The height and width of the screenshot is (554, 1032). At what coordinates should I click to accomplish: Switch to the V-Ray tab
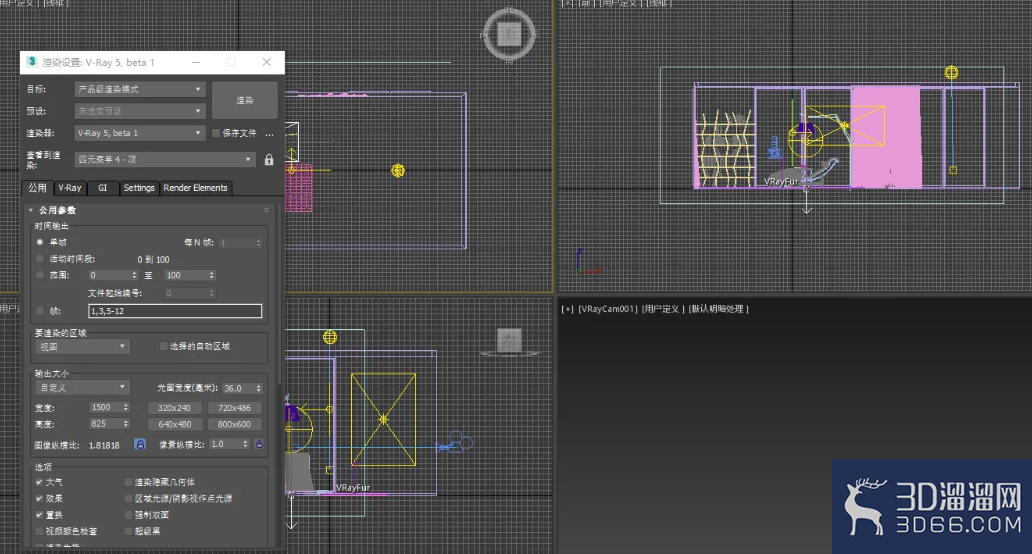[70, 188]
